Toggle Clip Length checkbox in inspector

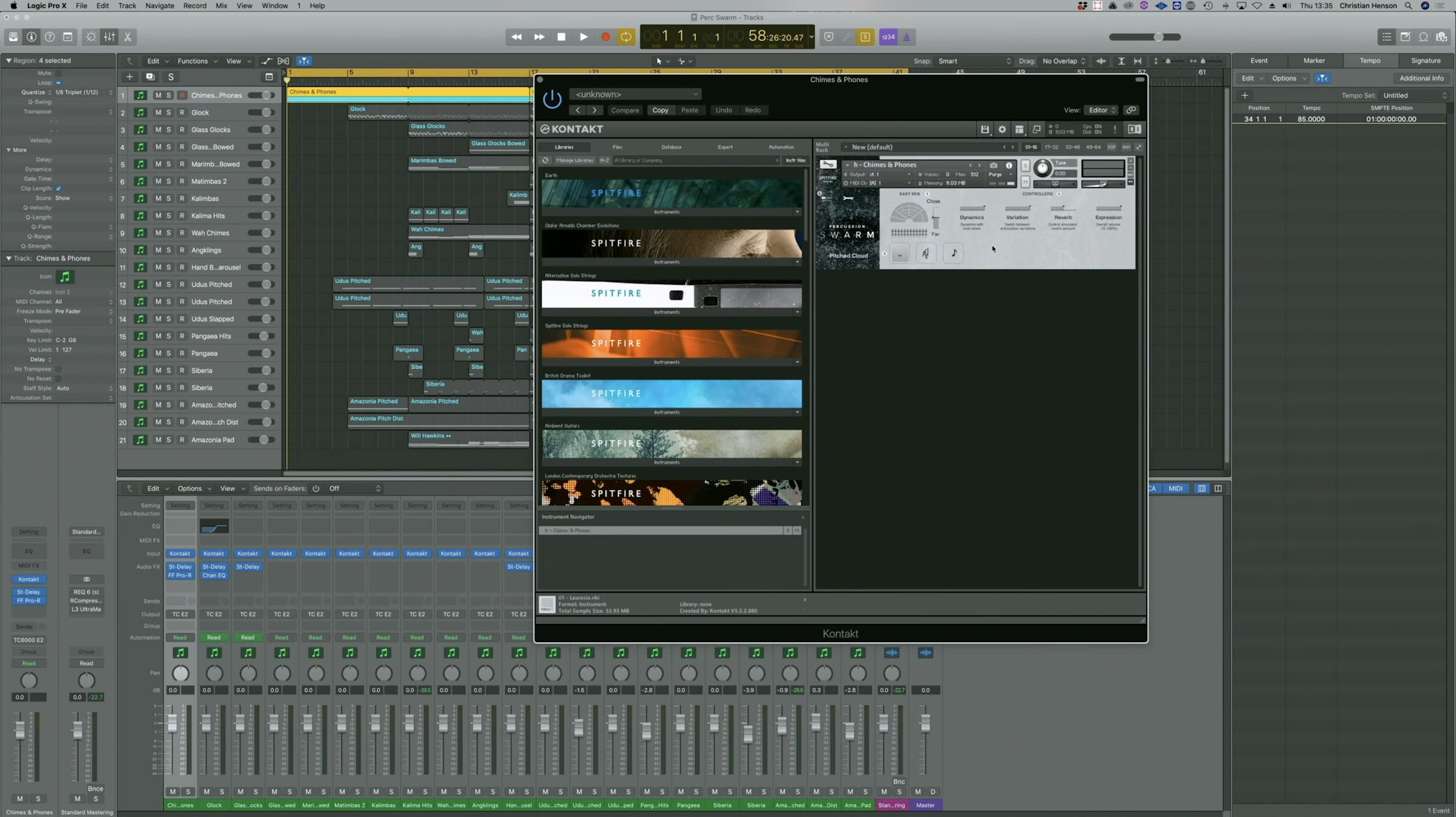[58, 189]
